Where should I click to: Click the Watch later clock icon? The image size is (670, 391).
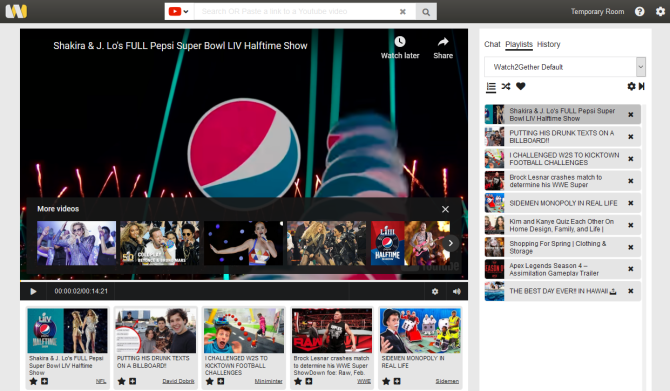point(400,41)
